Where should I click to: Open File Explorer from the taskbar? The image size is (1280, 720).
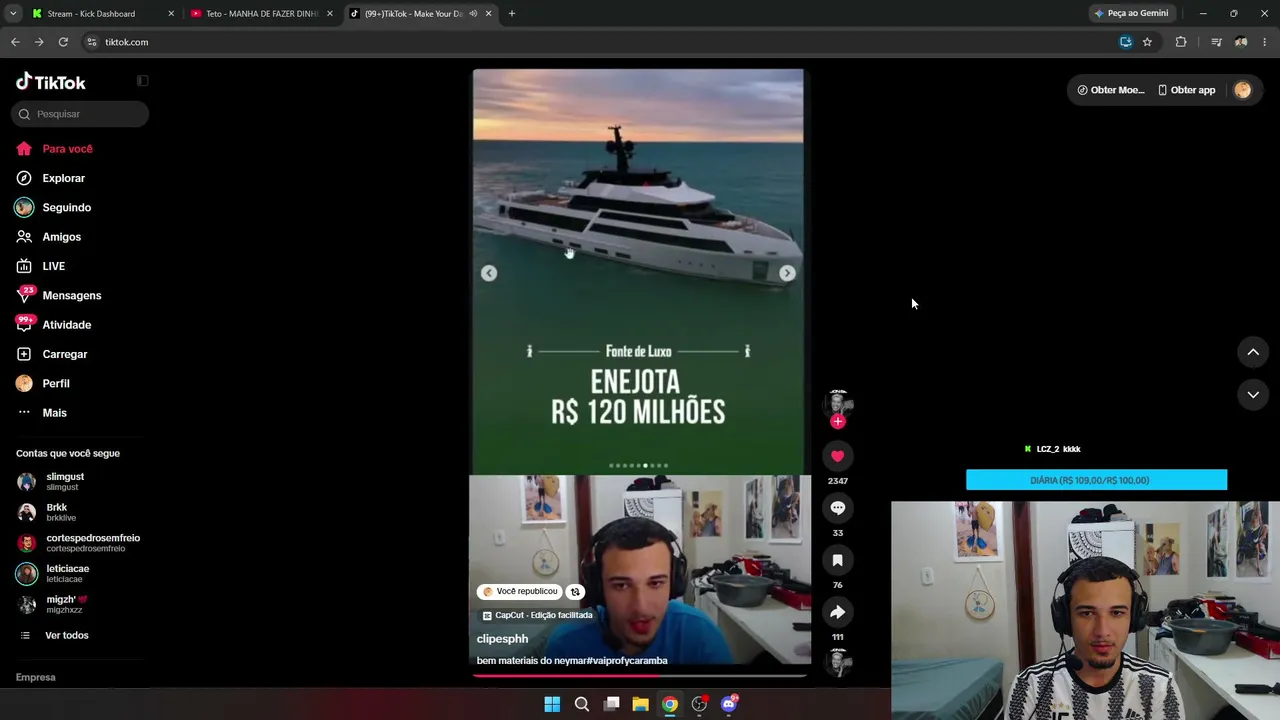640,704
